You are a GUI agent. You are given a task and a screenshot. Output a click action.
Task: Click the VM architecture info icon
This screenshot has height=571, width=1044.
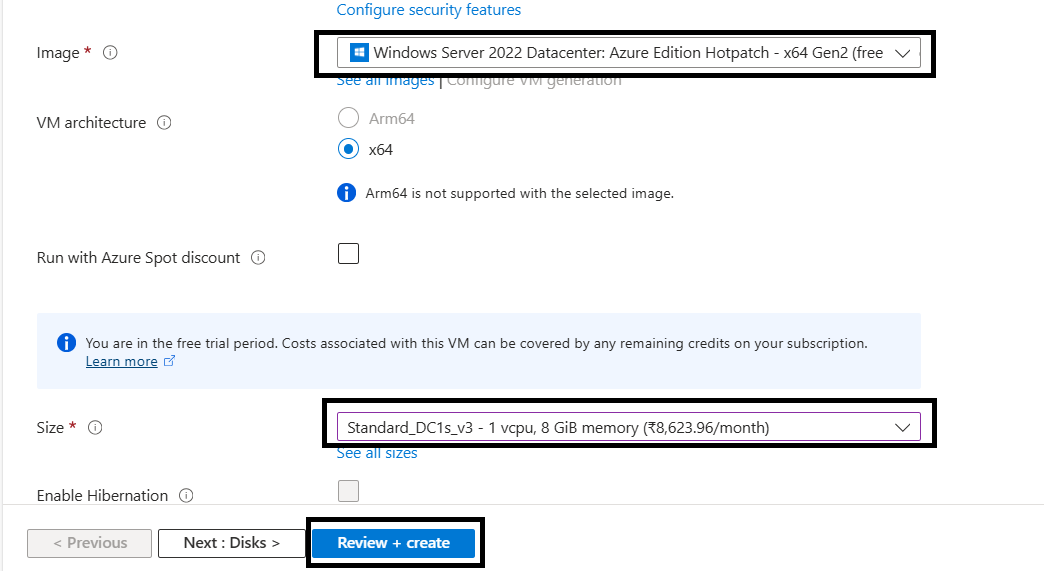[165, 123]
